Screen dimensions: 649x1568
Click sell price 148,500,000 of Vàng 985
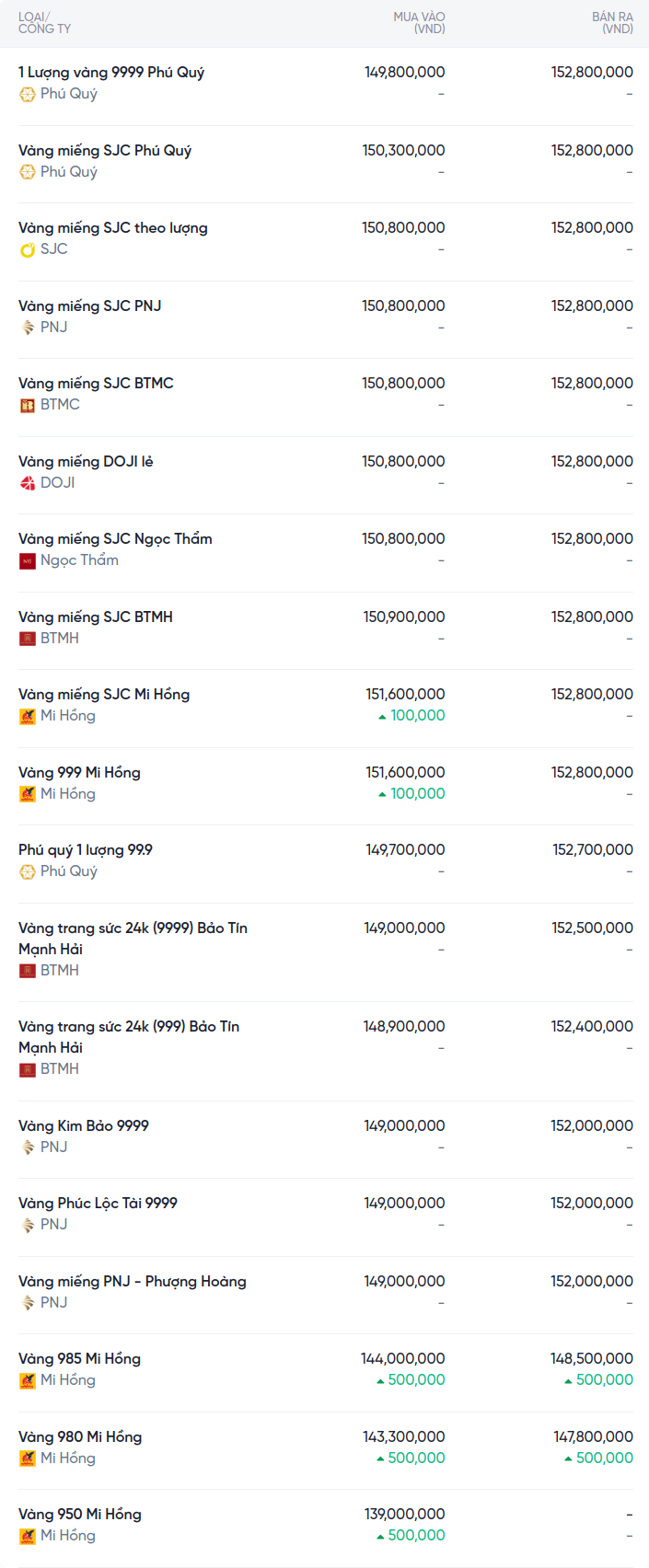(x=592, y=1358)
